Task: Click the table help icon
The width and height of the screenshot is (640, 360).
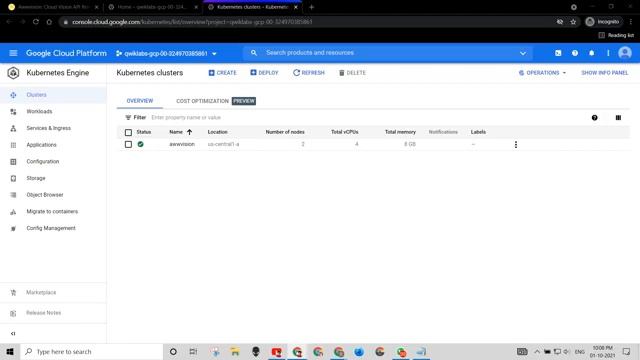Action: pos(594,118)
